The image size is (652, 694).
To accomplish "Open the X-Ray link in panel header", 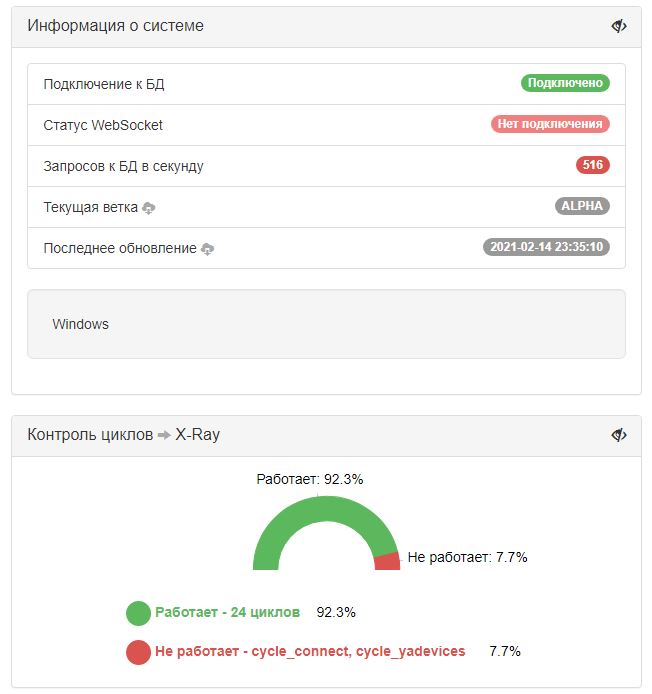I will tap(198, 435).
